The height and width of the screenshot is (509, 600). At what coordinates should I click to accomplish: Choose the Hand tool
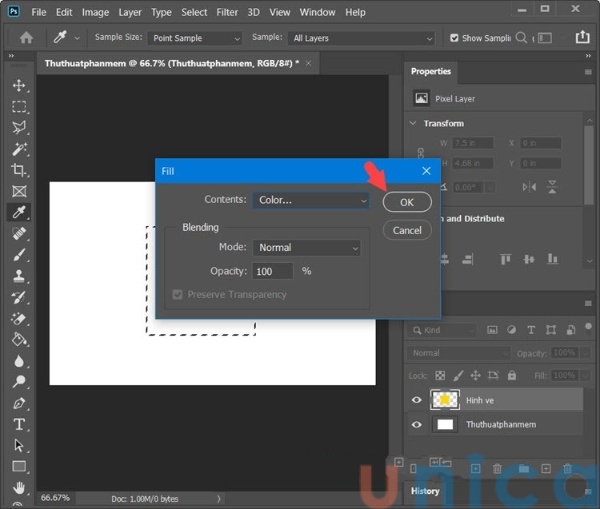point(19,488)
